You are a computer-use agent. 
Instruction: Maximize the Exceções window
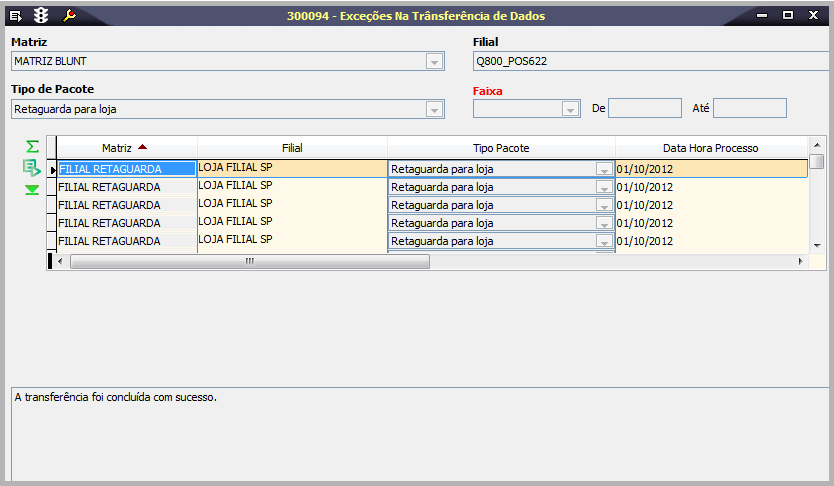pos(788,15)
